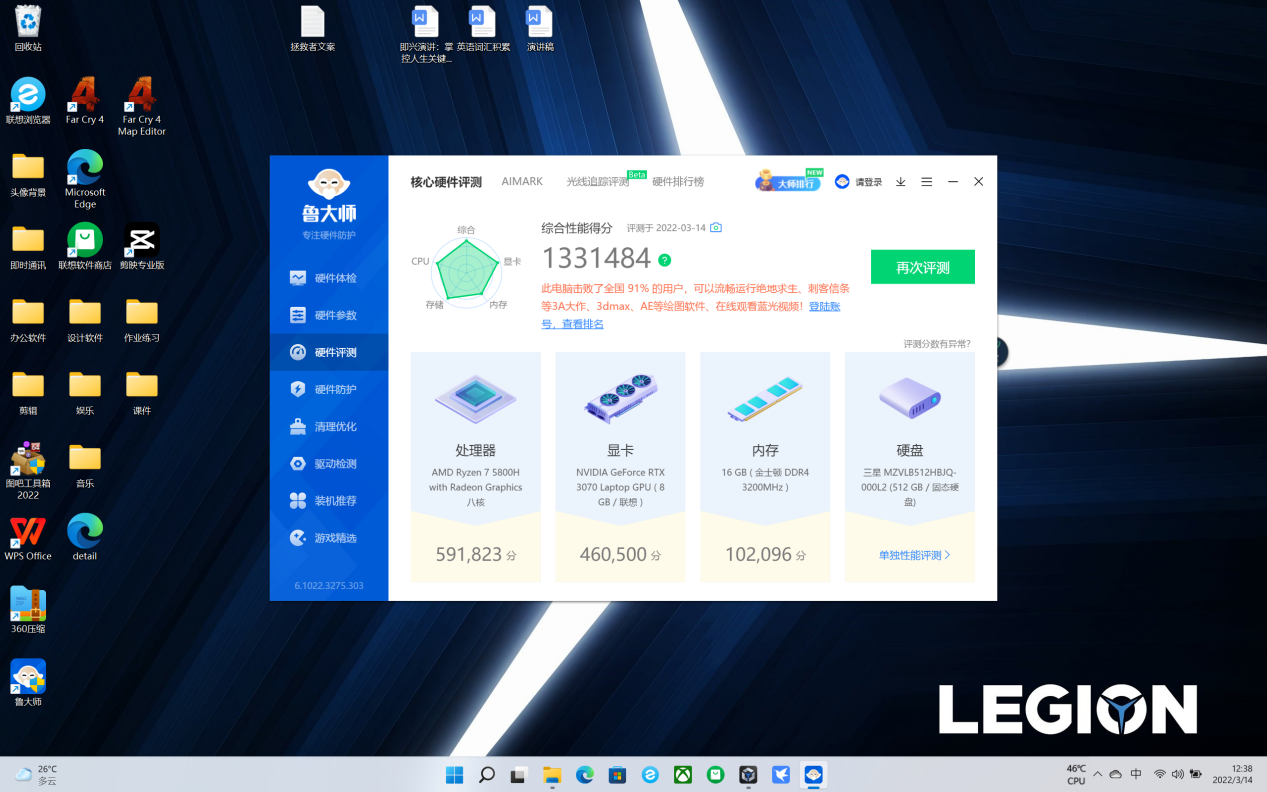Select the Far Cry 4 desktop shortcut
1267x792 pixels.
(85, 101)
